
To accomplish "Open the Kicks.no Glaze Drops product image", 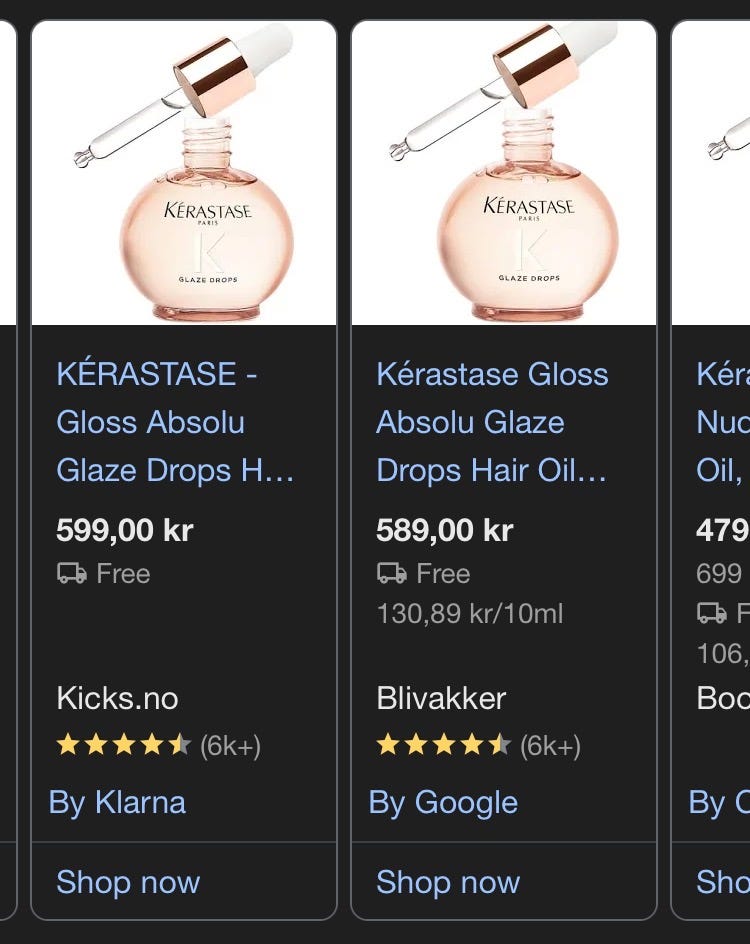I will click(184, 173).
